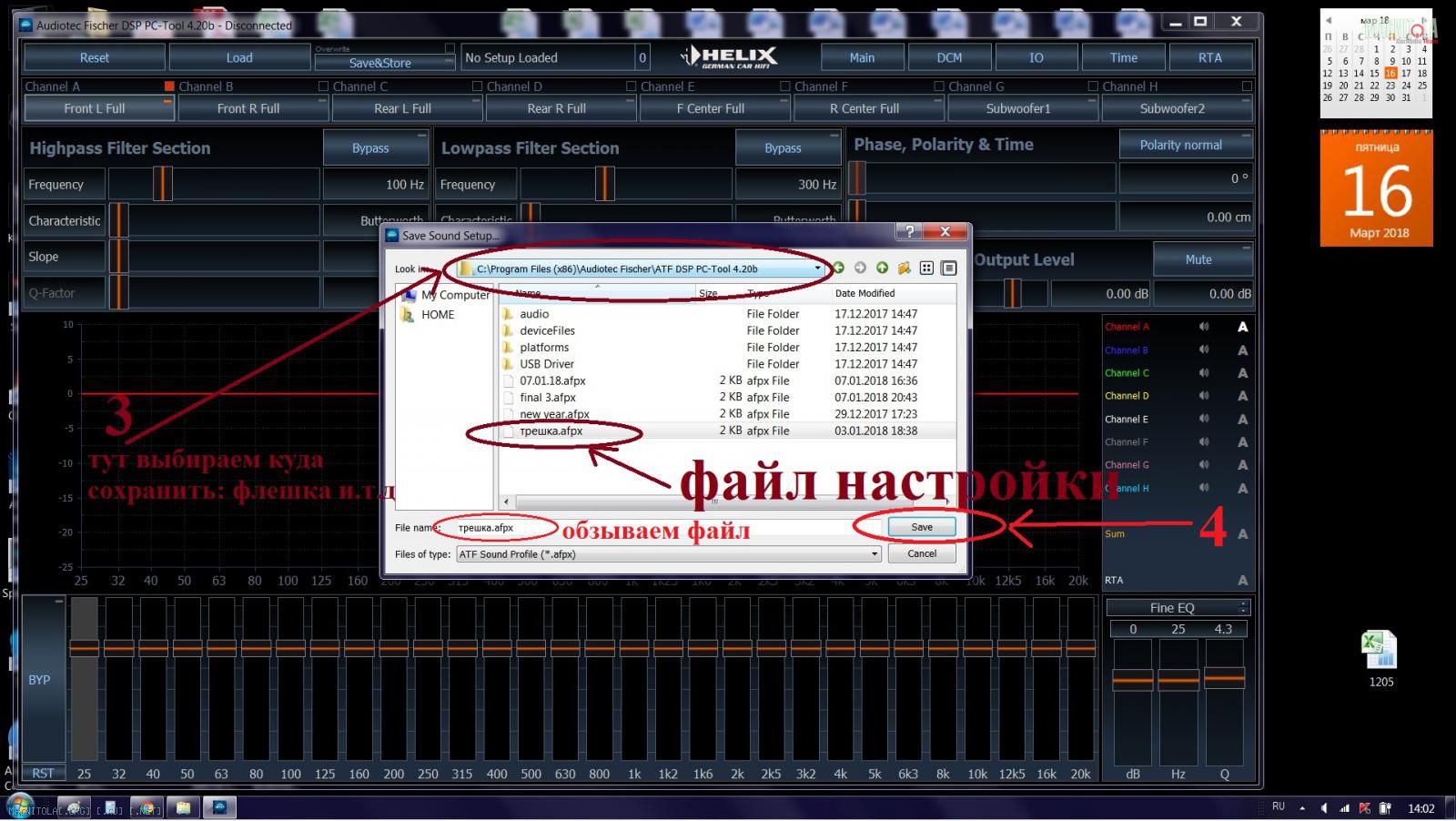Switch file dialog to list view
1456x821 pixels.
point(926,269)
